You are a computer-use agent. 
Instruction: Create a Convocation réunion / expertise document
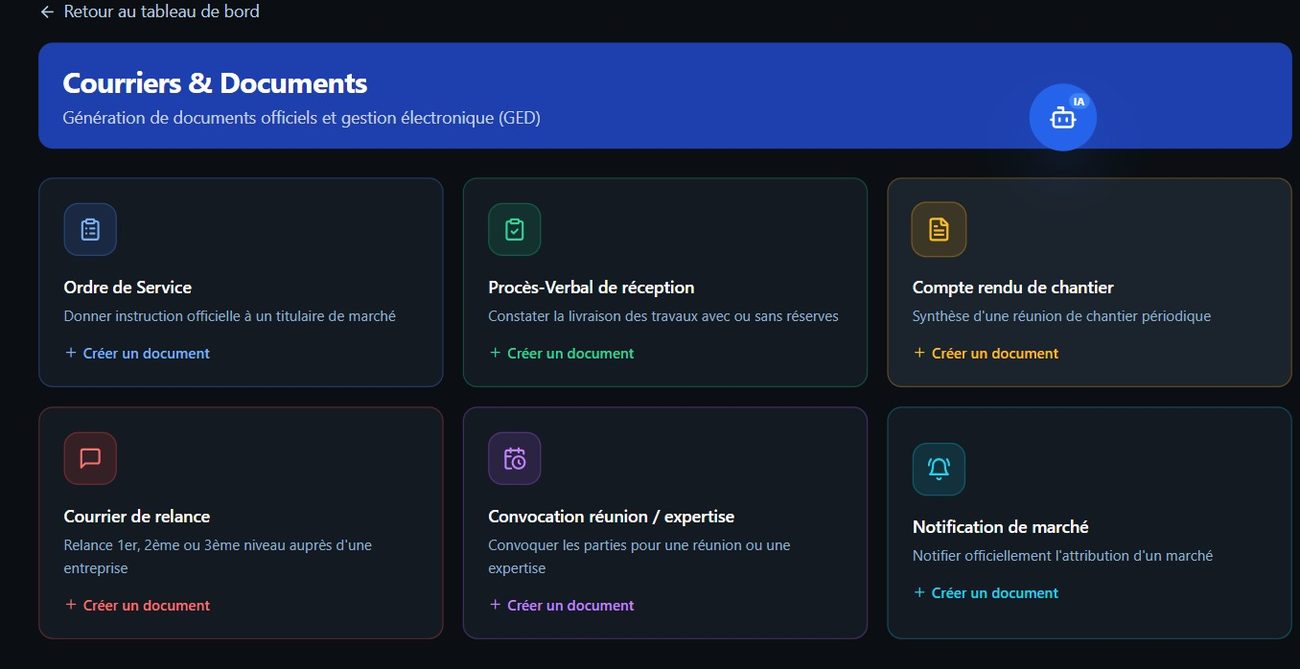pos(561,605)
